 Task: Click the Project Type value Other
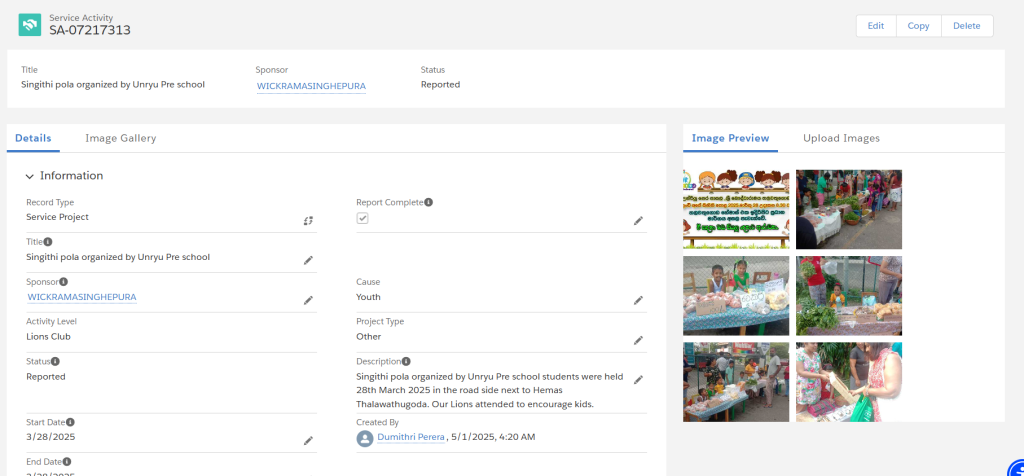[368, 337]
